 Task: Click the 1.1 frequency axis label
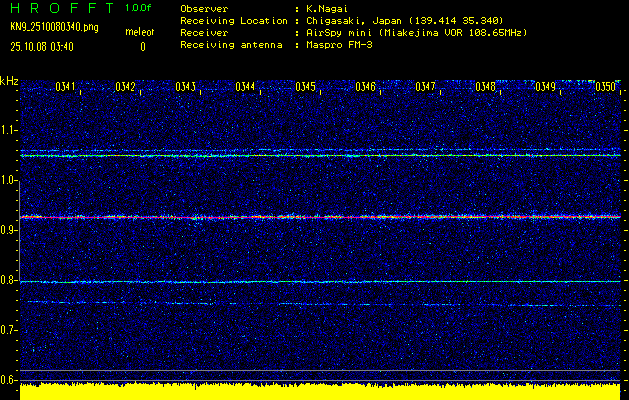9,130
